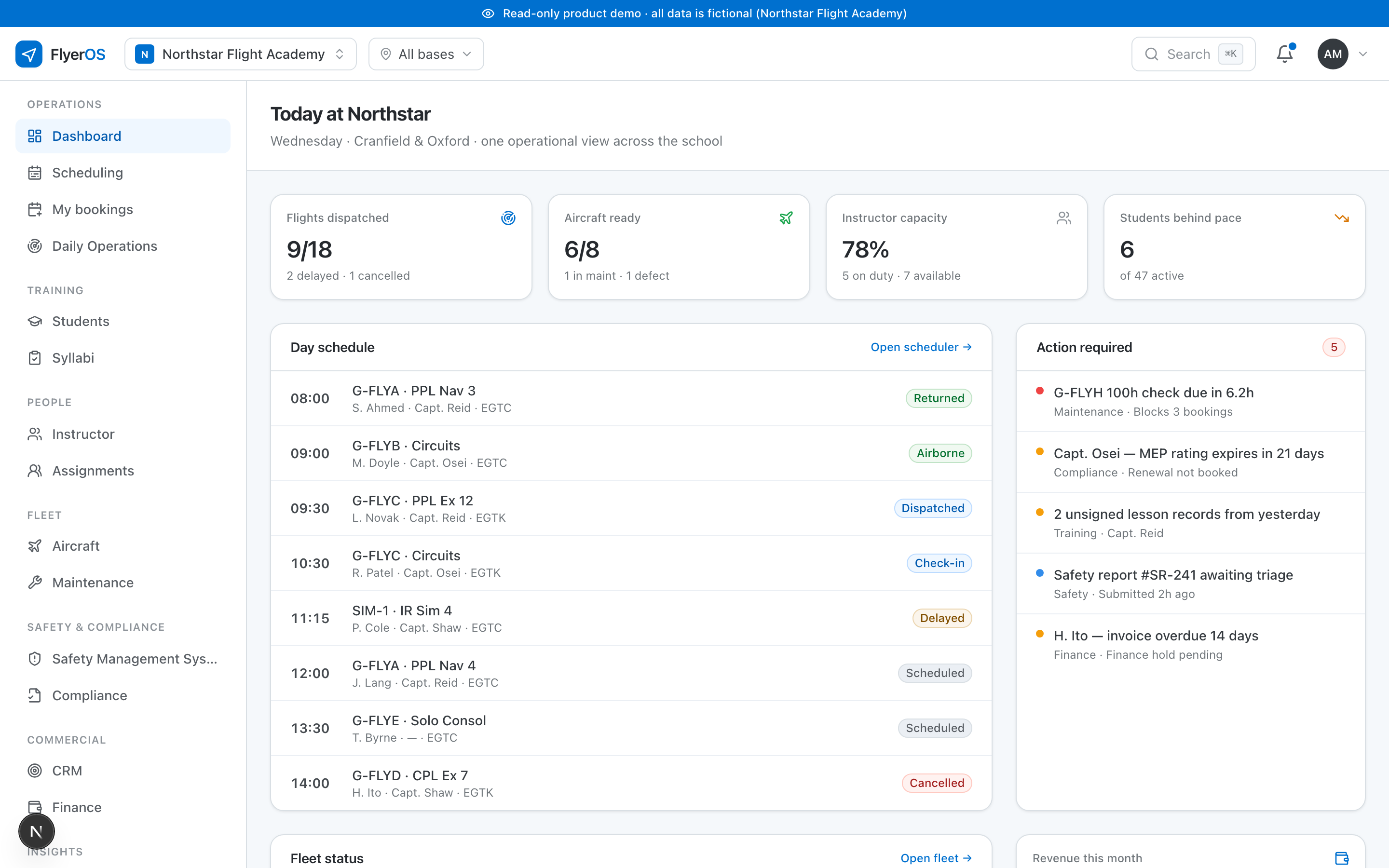1389x868 pixels.
Task: Click the Returned status badge
Action: (939, 398)
